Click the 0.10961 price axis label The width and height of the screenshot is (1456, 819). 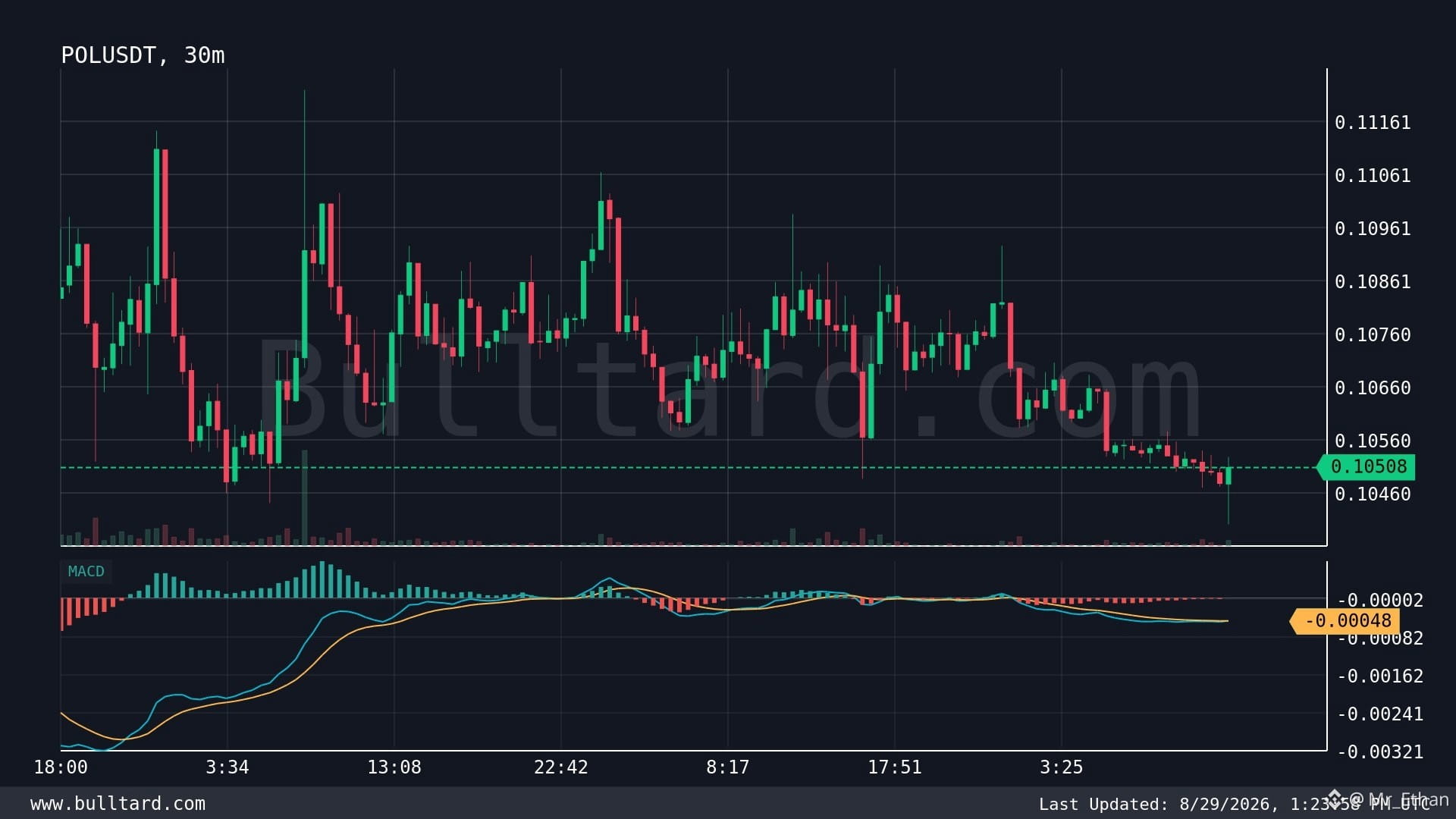(x=1373, y=229)
